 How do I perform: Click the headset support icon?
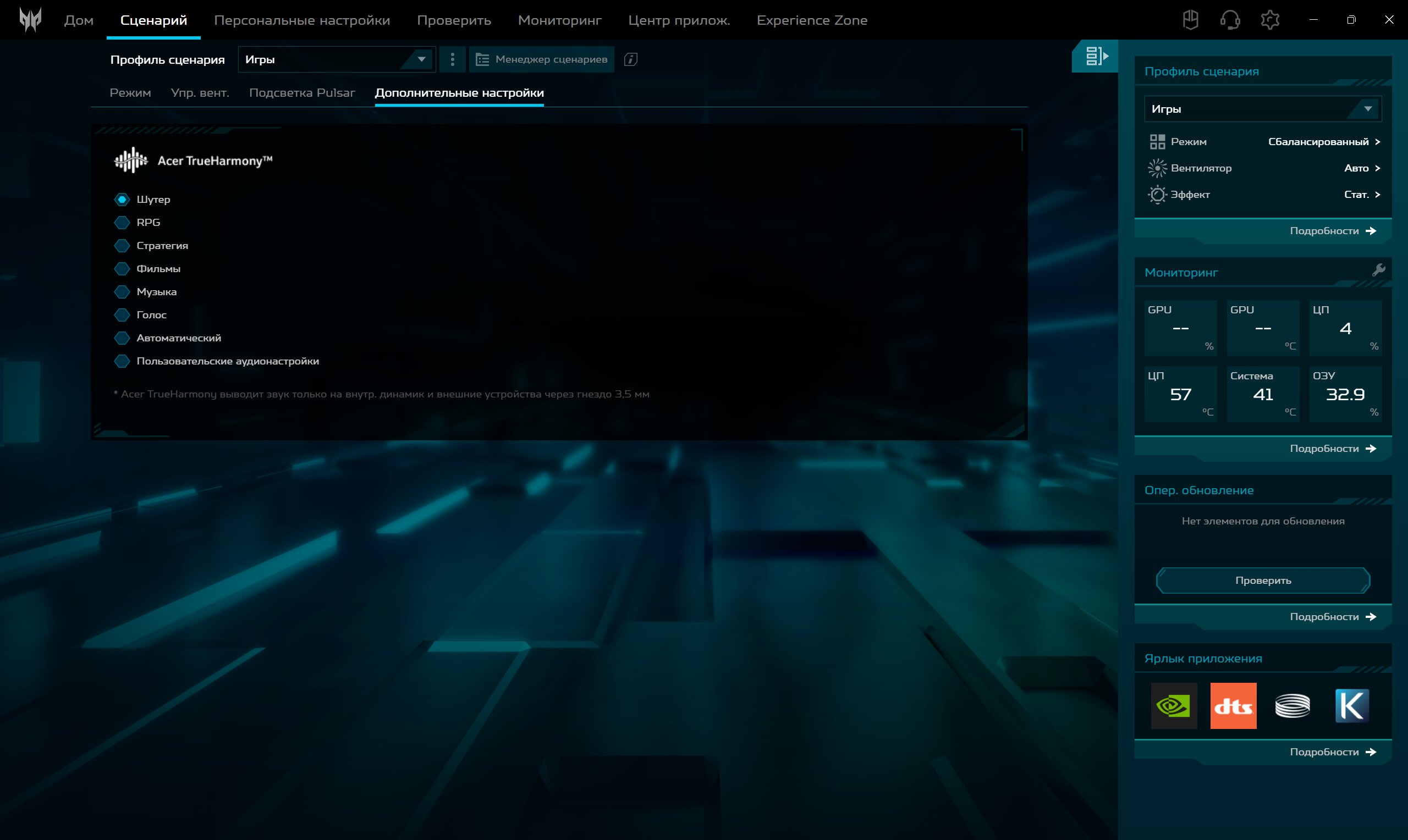pyautogui.click(x=1230, y=20)
